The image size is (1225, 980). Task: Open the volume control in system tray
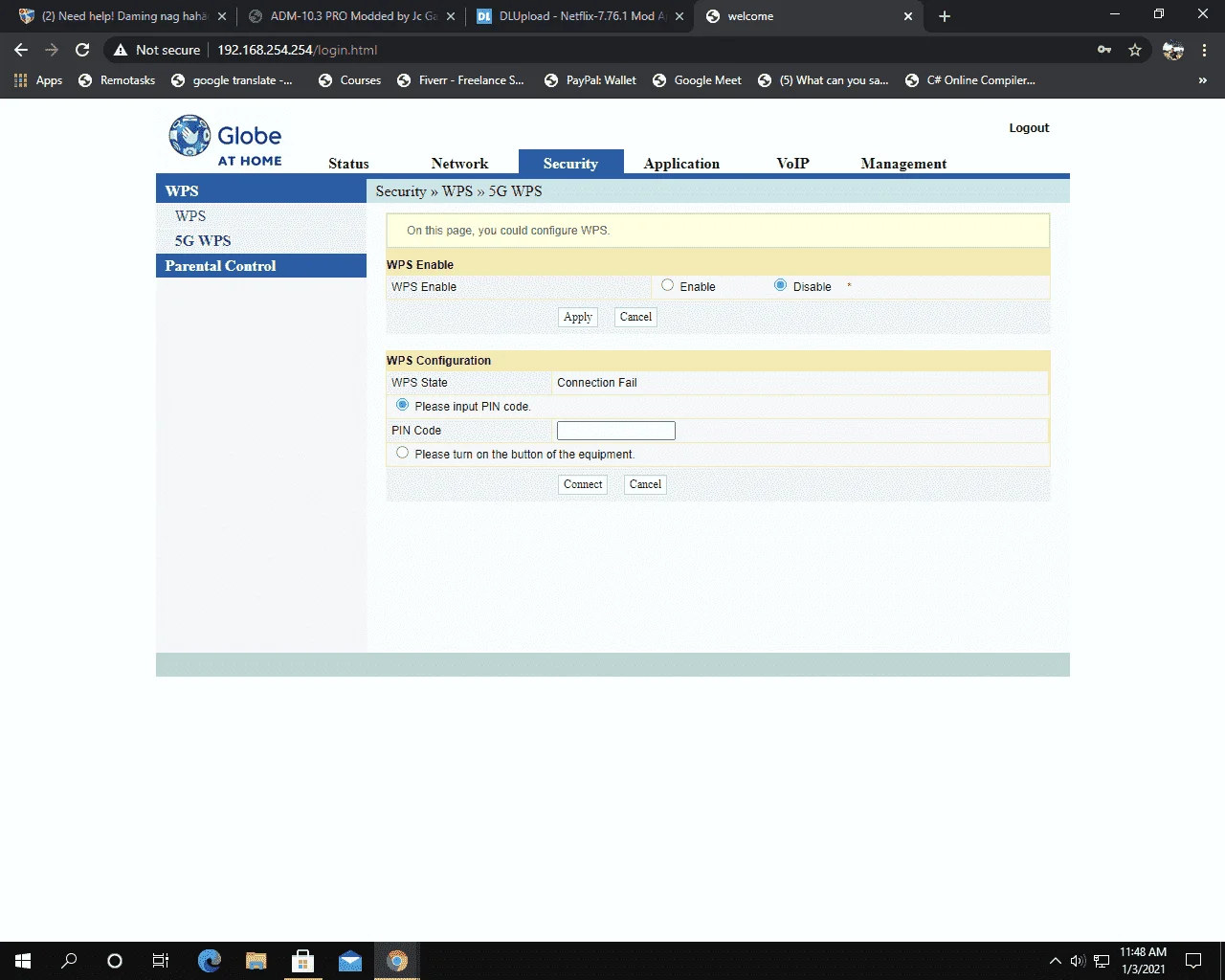point(1078,961)
